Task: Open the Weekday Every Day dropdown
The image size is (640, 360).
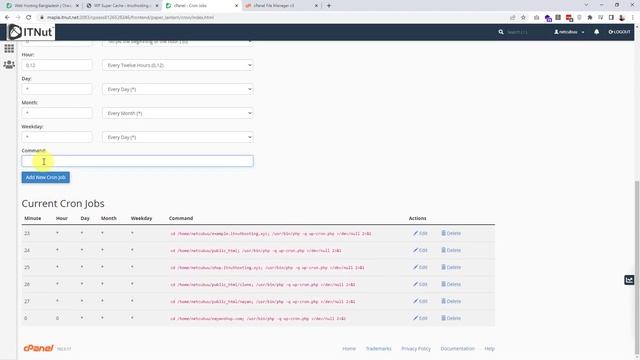Action: click(x=178, y=137)
